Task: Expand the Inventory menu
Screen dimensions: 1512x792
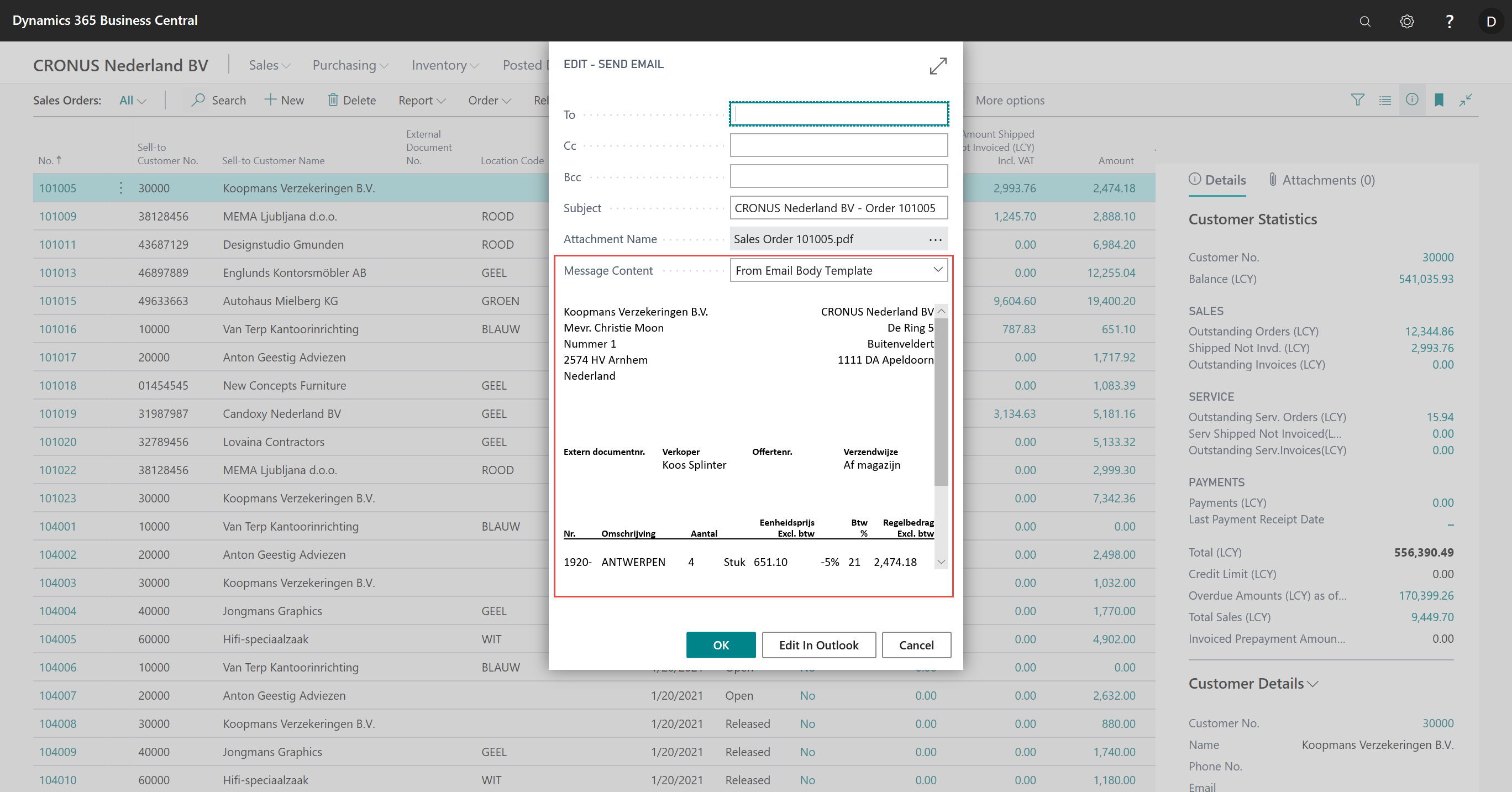Action: point(445,65)
